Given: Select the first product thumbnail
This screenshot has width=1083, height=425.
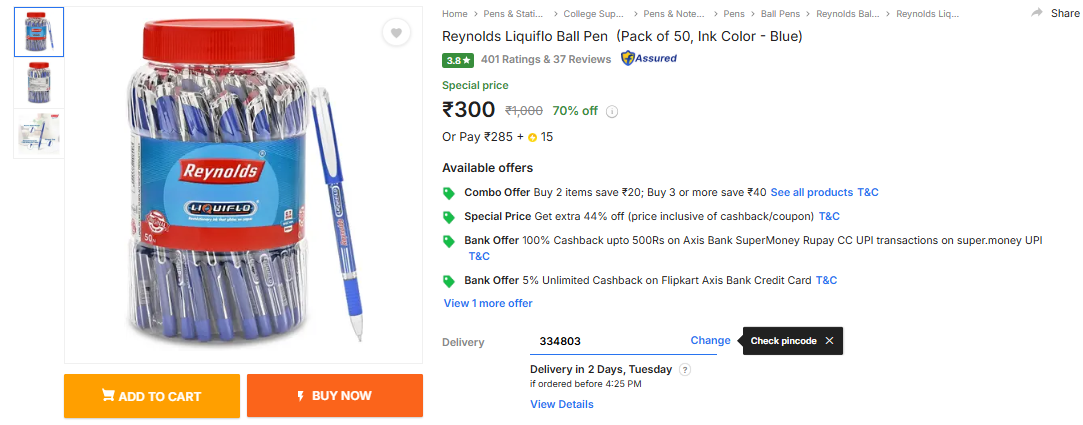Looking at the screenshot, I should click(x=39, y=32).
